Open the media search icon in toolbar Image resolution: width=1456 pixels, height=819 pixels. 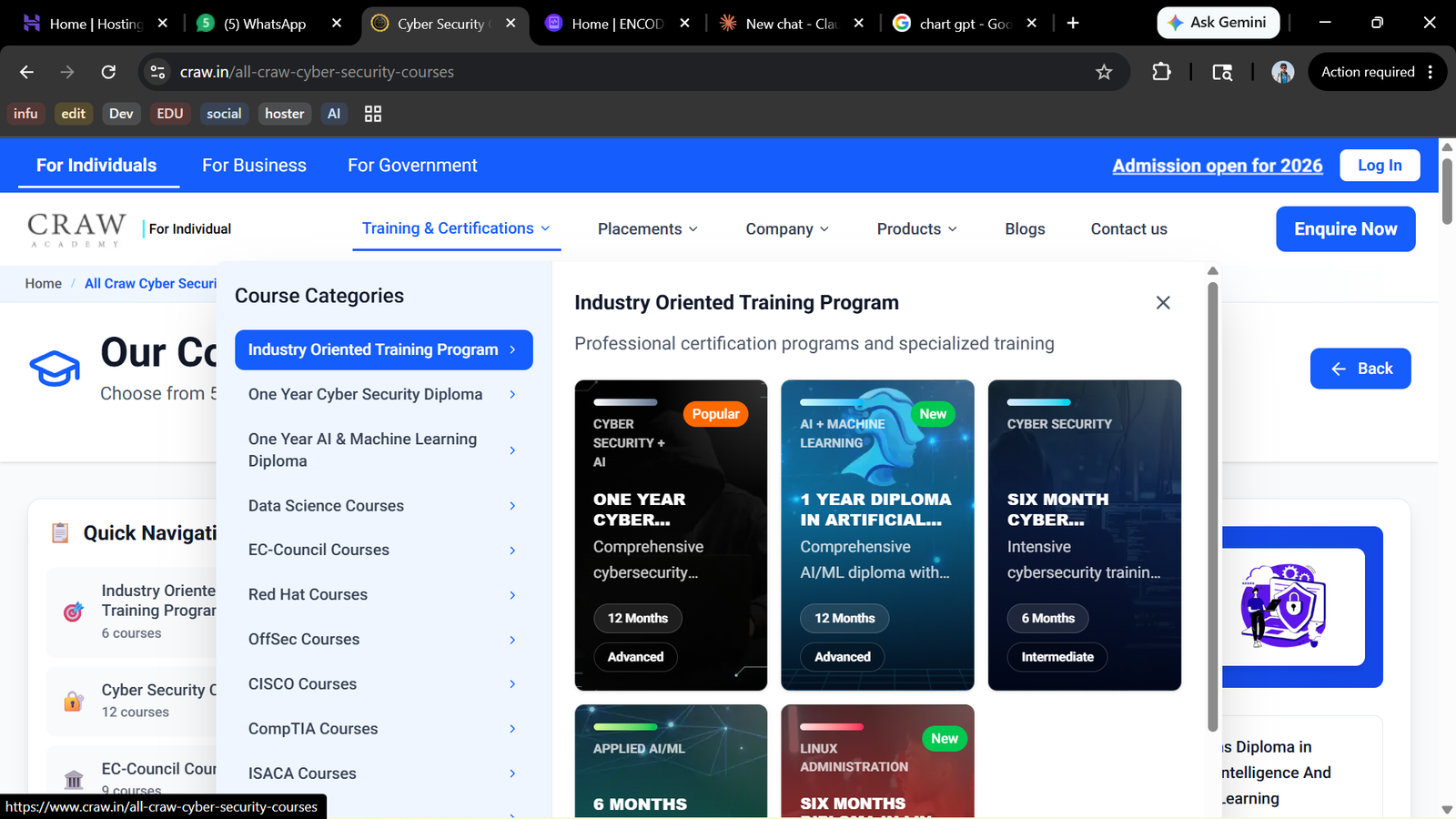tap(1222, 72)
